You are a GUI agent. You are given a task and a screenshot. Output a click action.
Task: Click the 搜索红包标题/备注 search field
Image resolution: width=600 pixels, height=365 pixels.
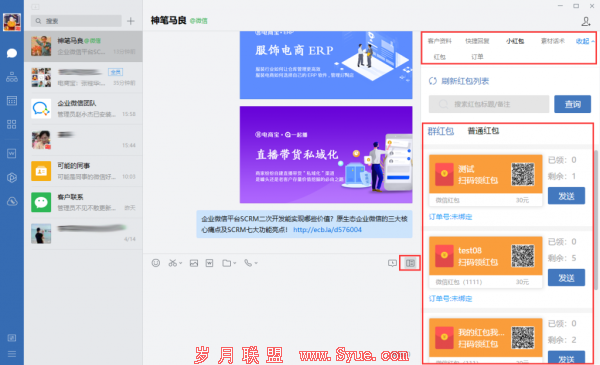pyautogui.click(x=489, y=104)
